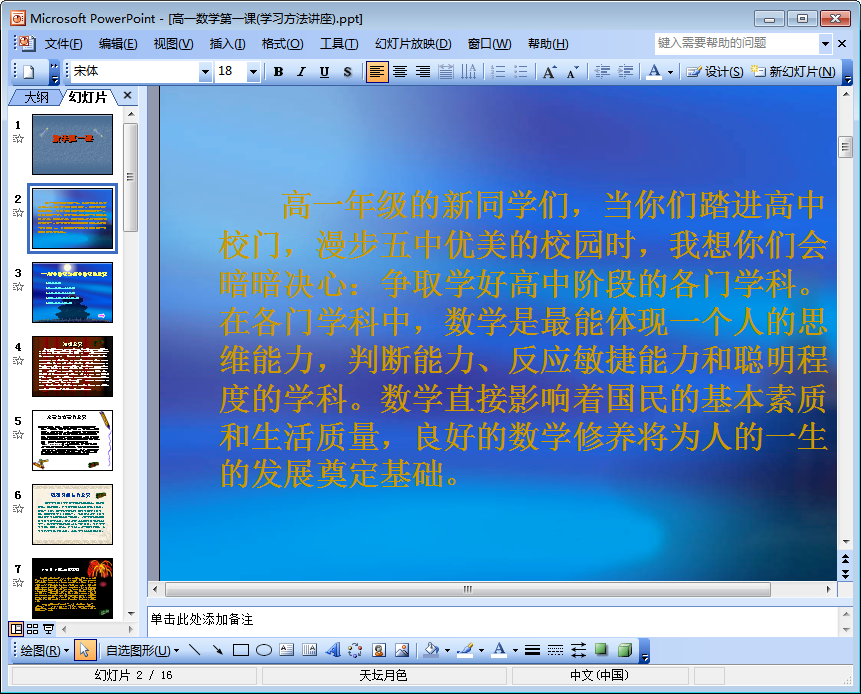Viewport: 861px width, 694px height.
Task: Create a new blank document icon
Action: 29,72
